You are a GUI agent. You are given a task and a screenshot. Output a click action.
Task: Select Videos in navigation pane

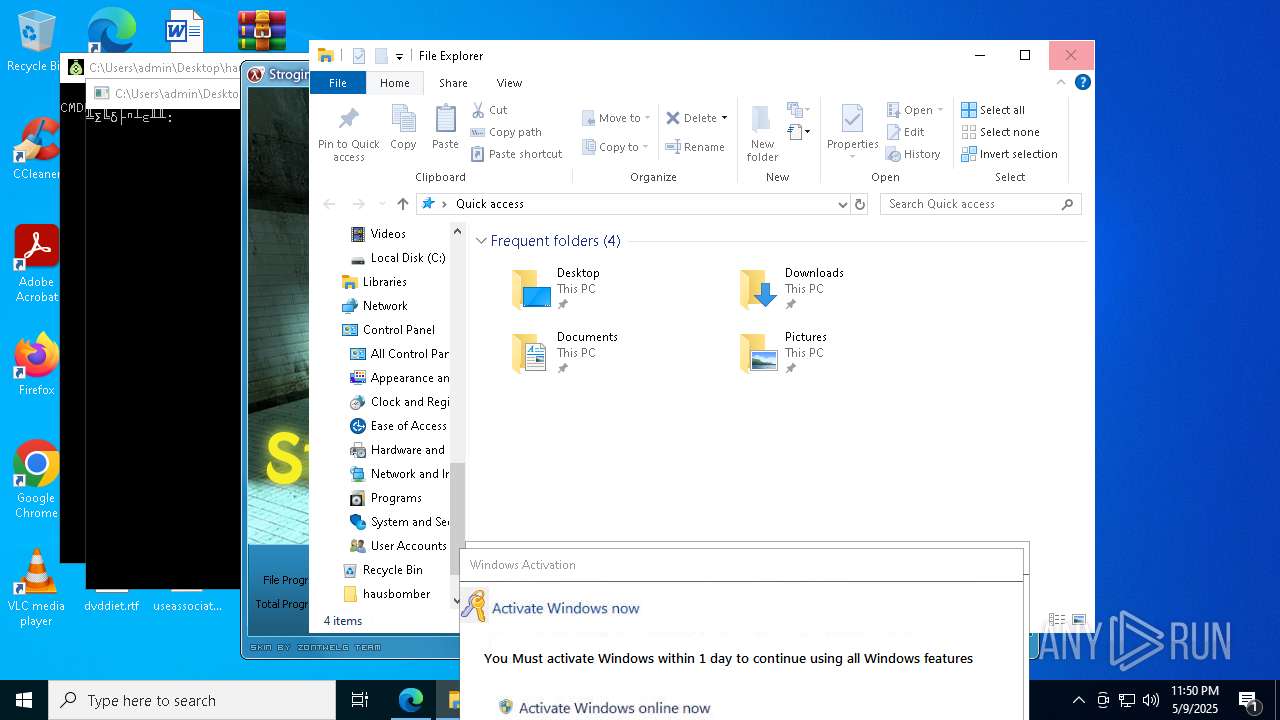click(388, 234)
